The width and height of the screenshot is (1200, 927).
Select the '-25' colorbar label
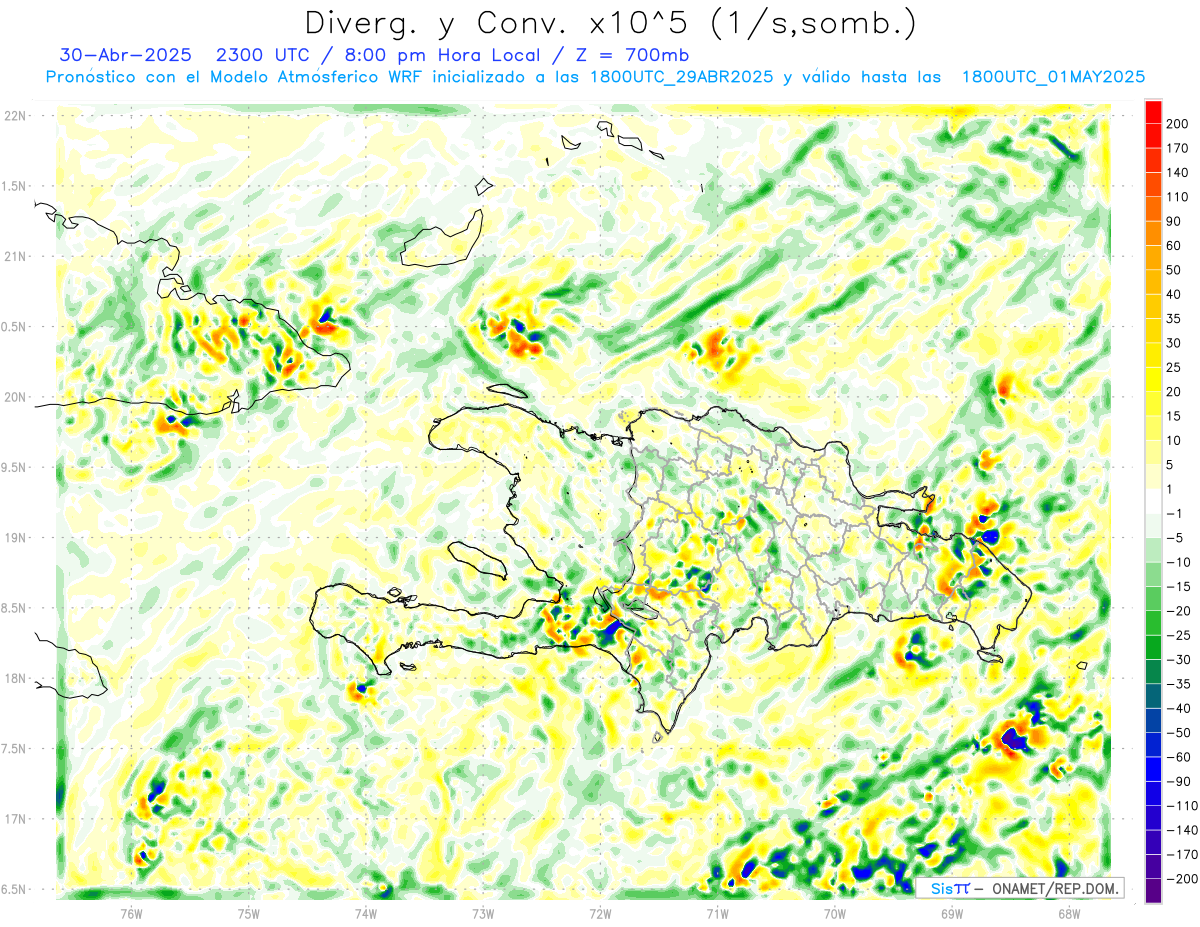(1180, 635)
